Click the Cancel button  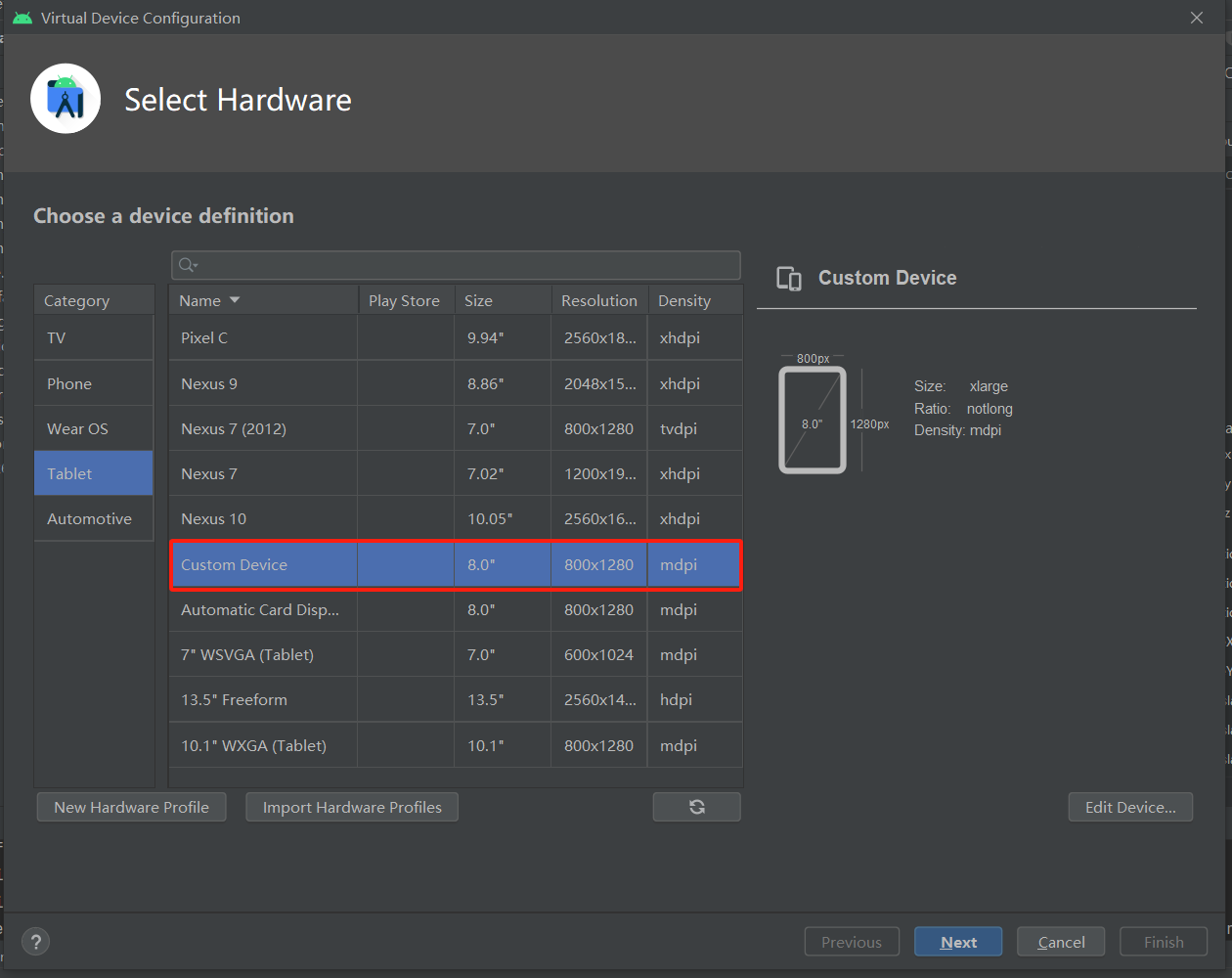pyautogui.click(x=1061, y=942)
